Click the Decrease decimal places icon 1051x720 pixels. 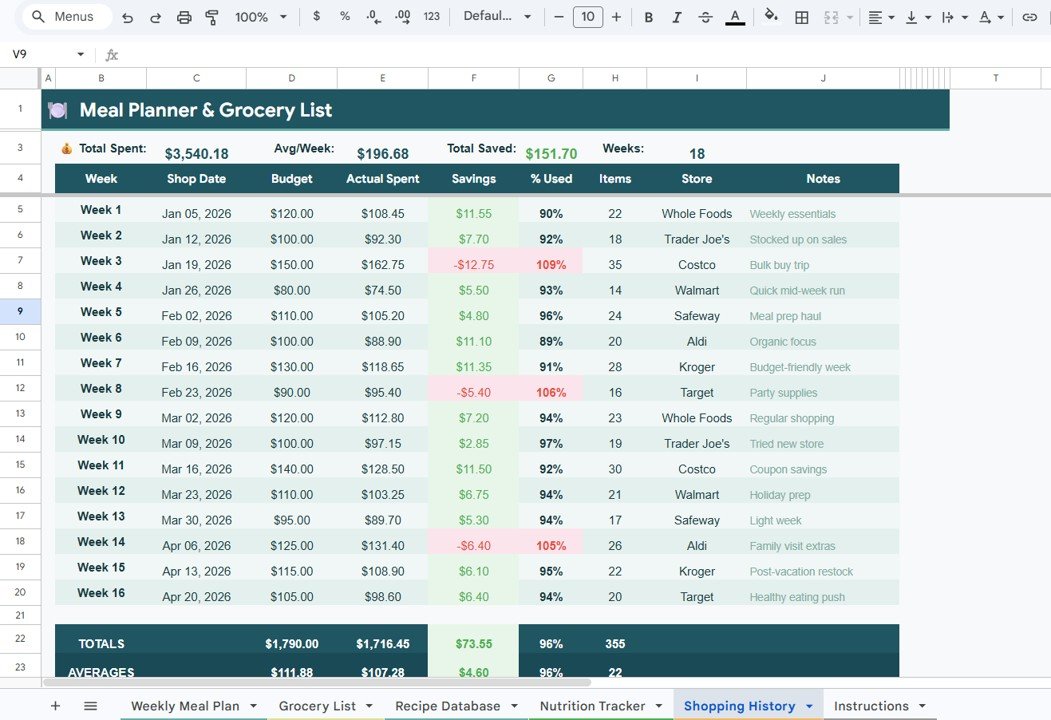tap(373, 17)
